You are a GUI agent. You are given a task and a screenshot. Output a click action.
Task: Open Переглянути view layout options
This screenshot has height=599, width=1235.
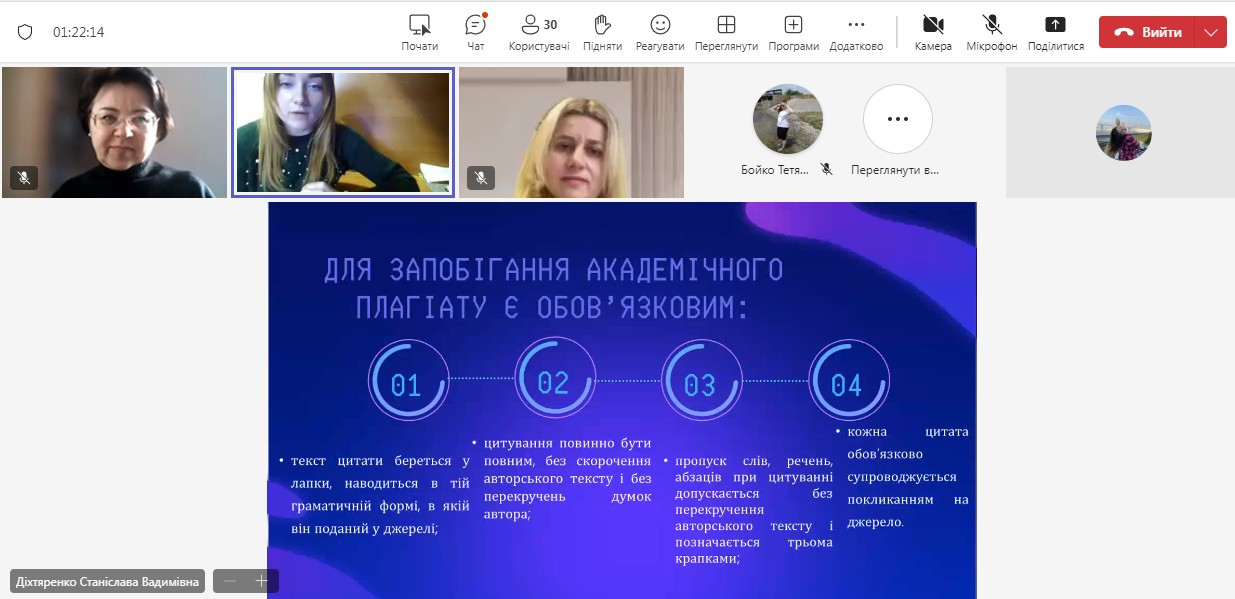[727, 32]
